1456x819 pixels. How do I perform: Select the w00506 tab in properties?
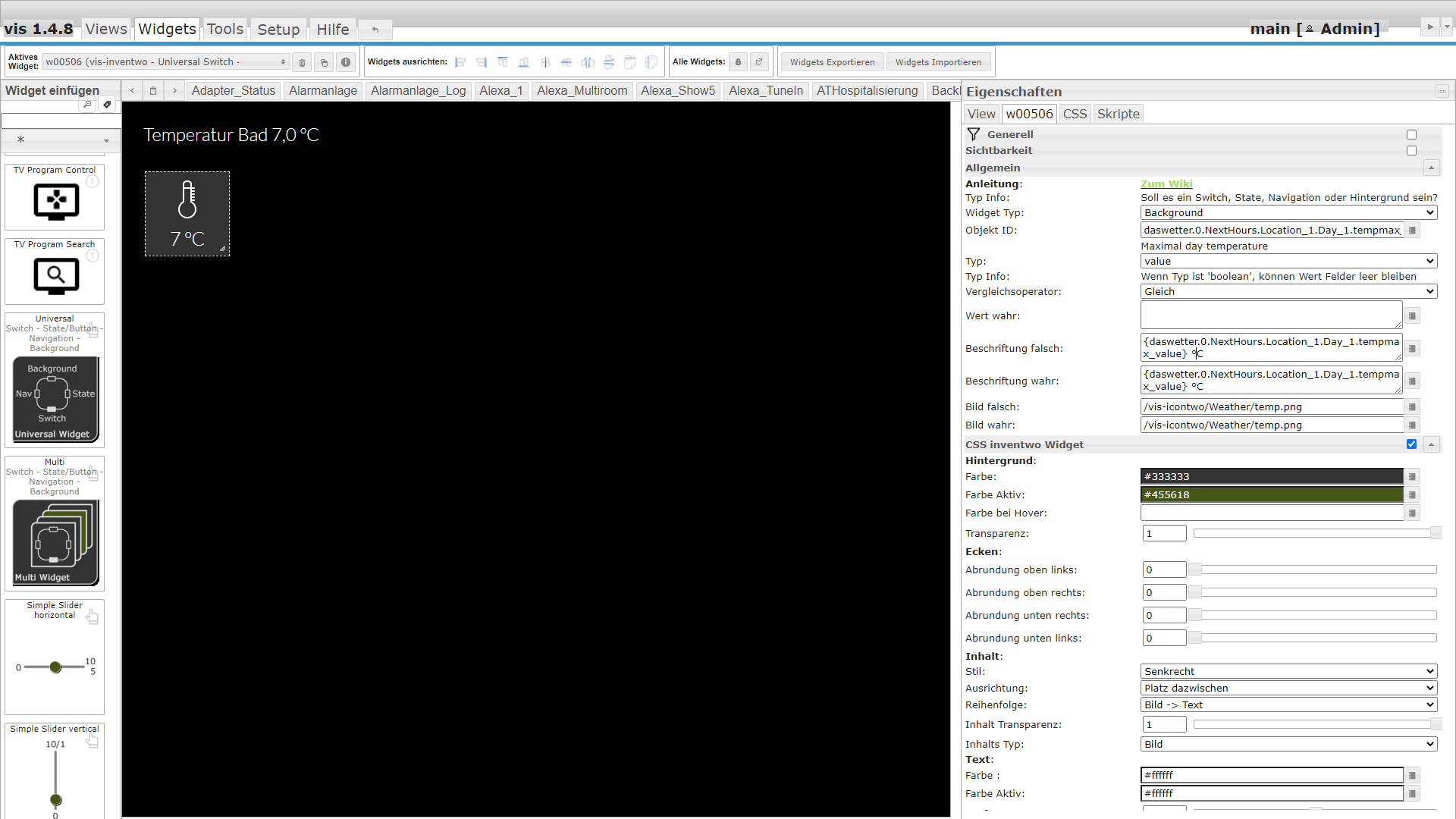[x=1029, y=113]
